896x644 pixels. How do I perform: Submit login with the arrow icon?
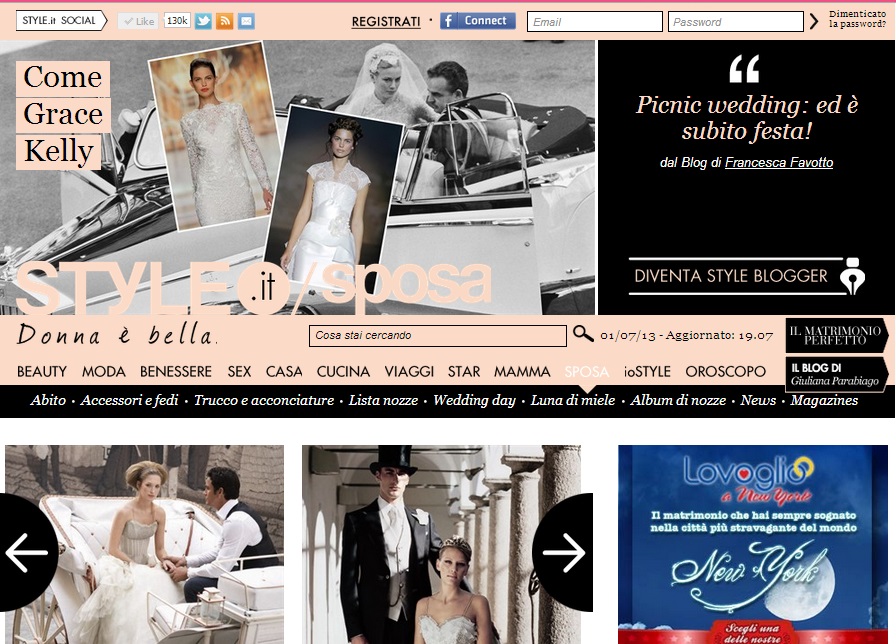(814, 21)
